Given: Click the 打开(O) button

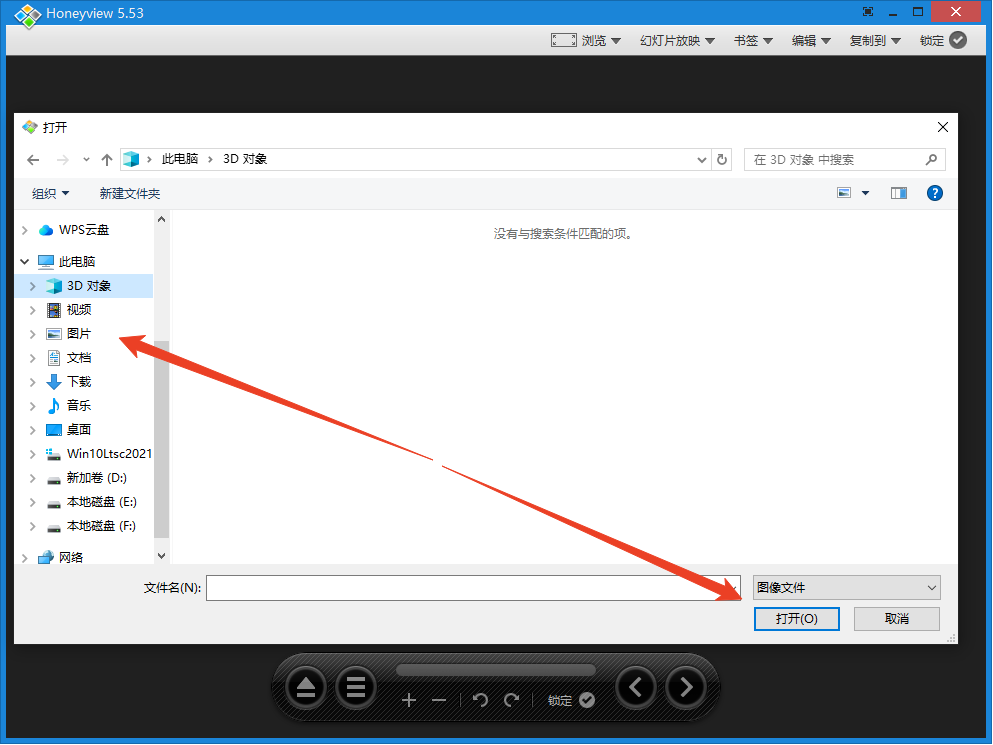Looking at the screenshot, I should (x=796, y=618).
